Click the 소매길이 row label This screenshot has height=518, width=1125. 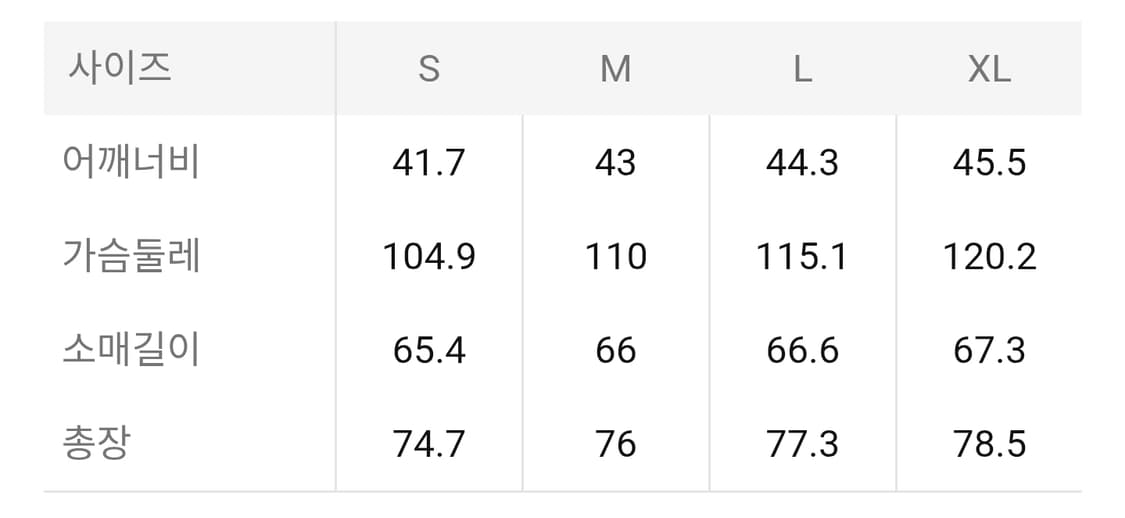point(132,350)
